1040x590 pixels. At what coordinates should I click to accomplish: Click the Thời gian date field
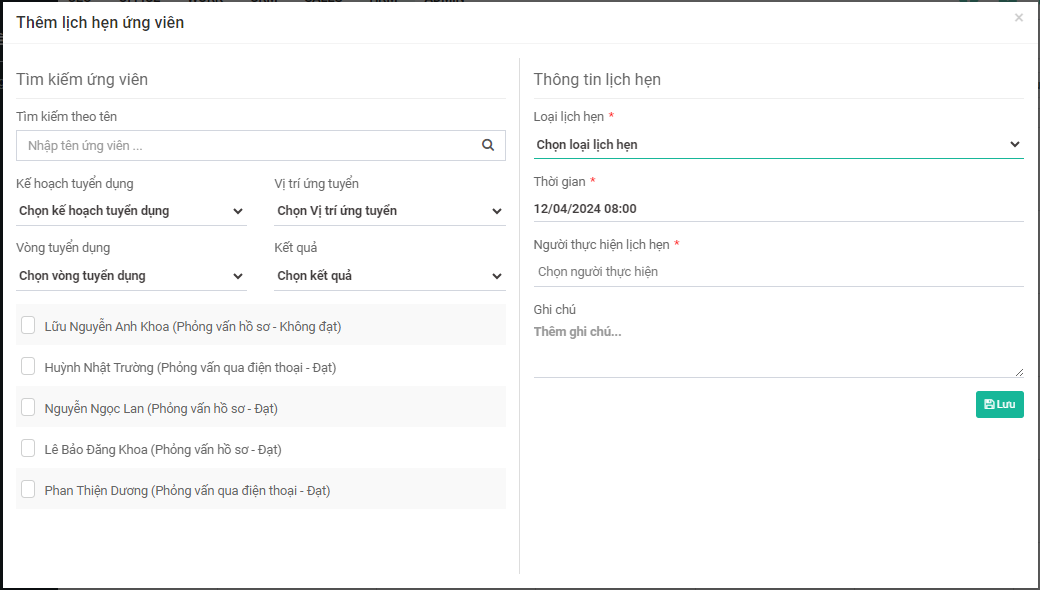pyautogui.click(x=778, y=209)
